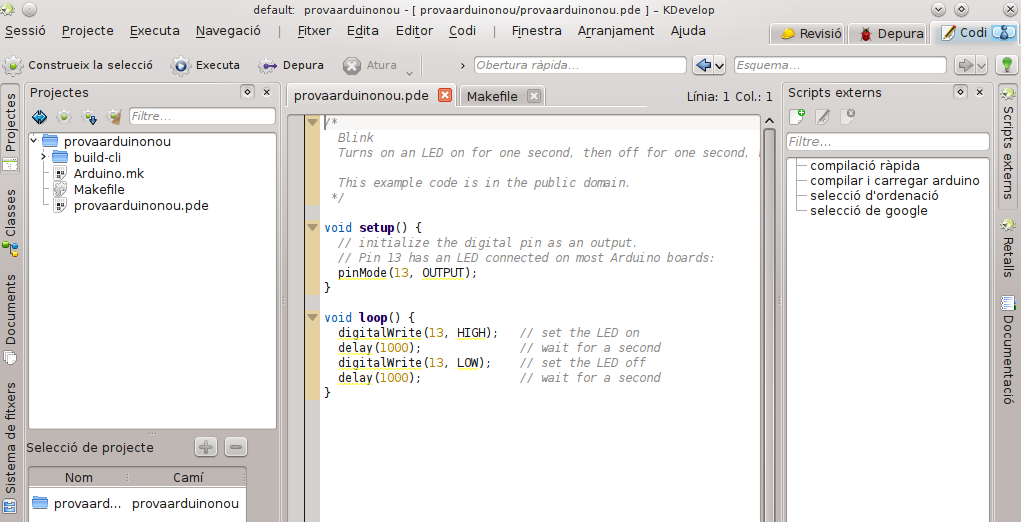Click the Nom column header
The width and height of the screenshot is (1021, 522).
coord(79,478)
